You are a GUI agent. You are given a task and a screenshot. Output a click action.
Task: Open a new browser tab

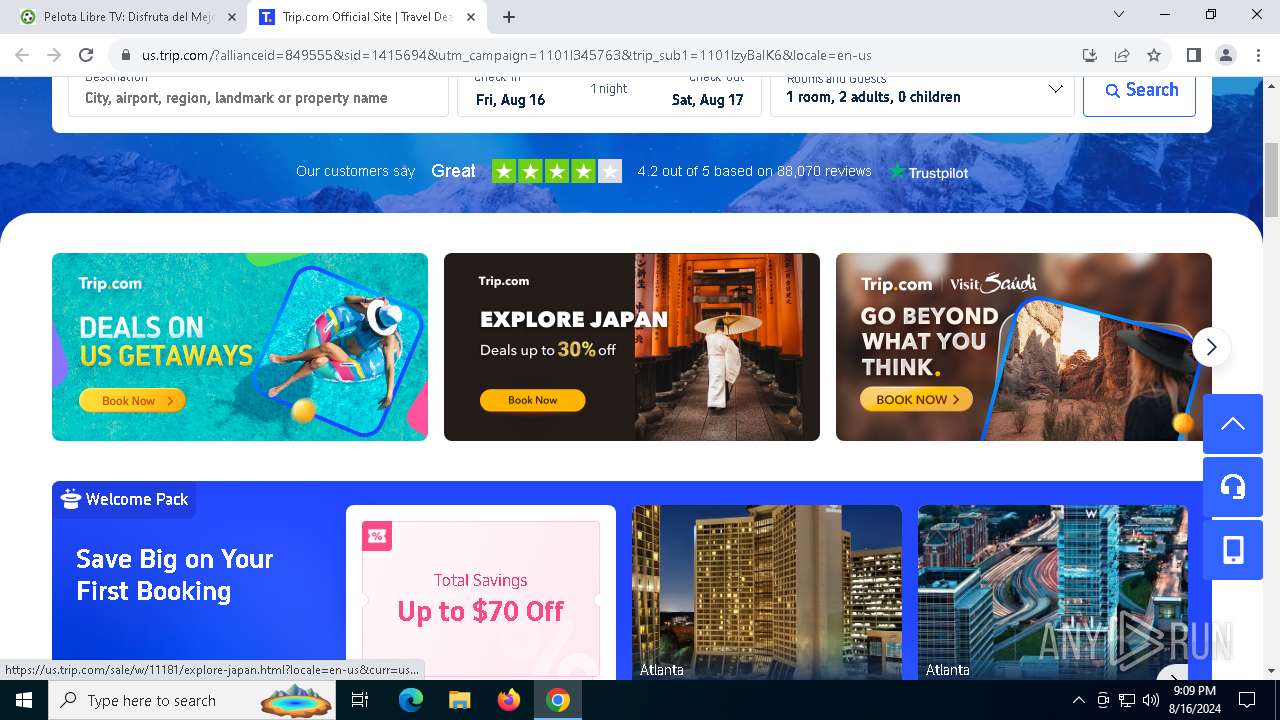509,17
